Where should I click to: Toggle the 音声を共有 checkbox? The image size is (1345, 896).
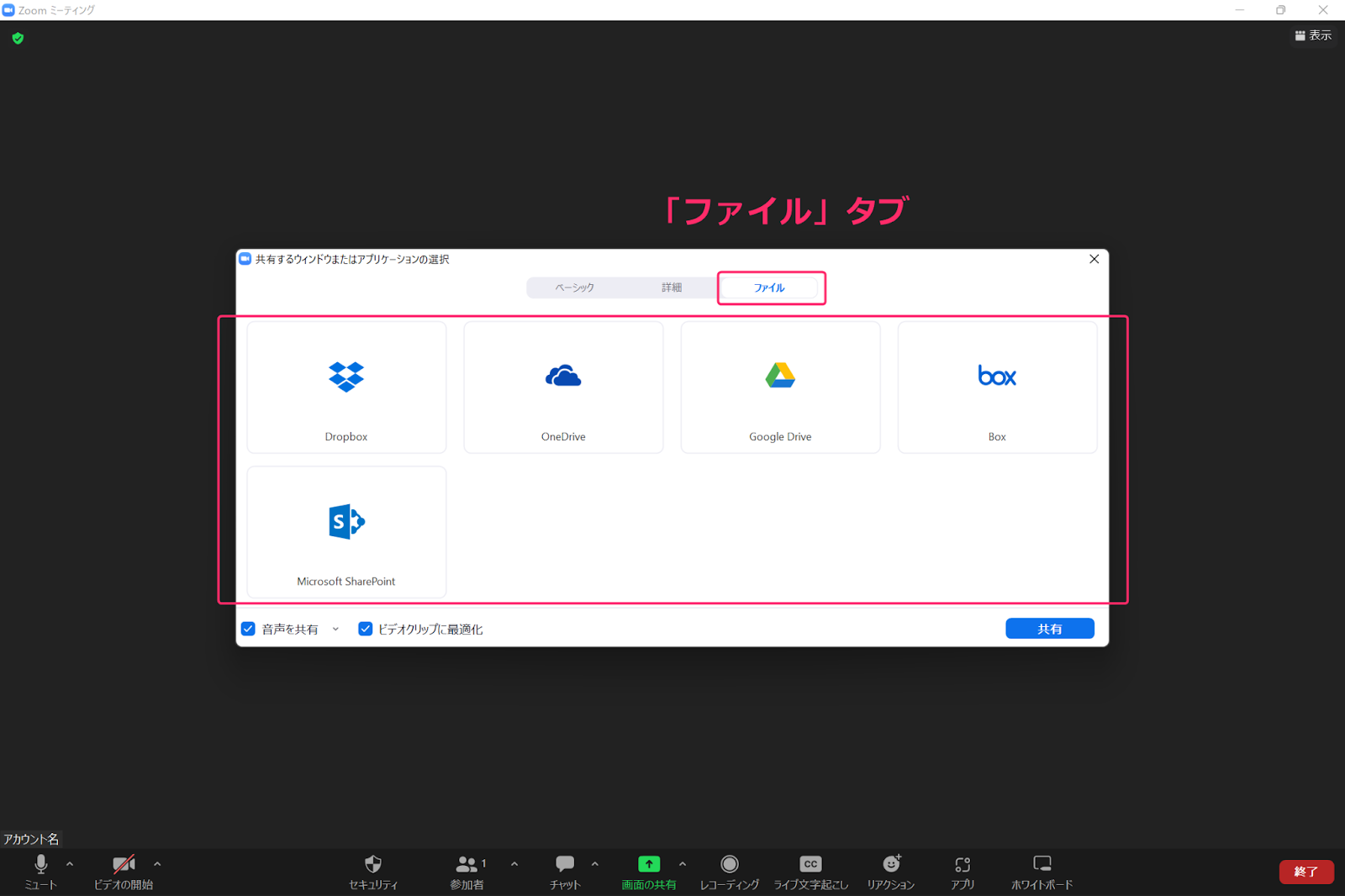tap(248, 629)
